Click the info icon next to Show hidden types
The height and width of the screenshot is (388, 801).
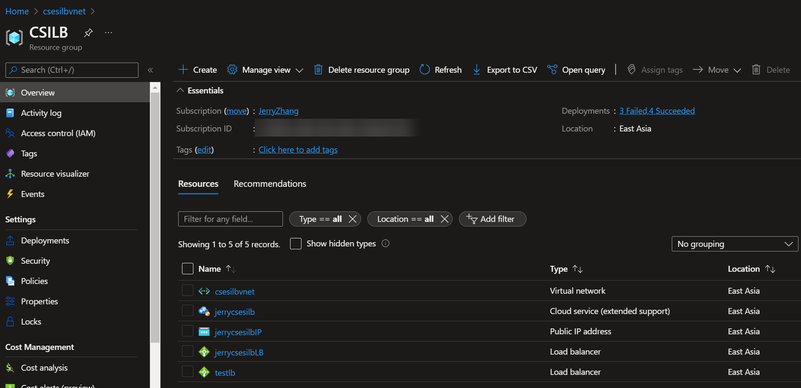click(x=386, y=244)
